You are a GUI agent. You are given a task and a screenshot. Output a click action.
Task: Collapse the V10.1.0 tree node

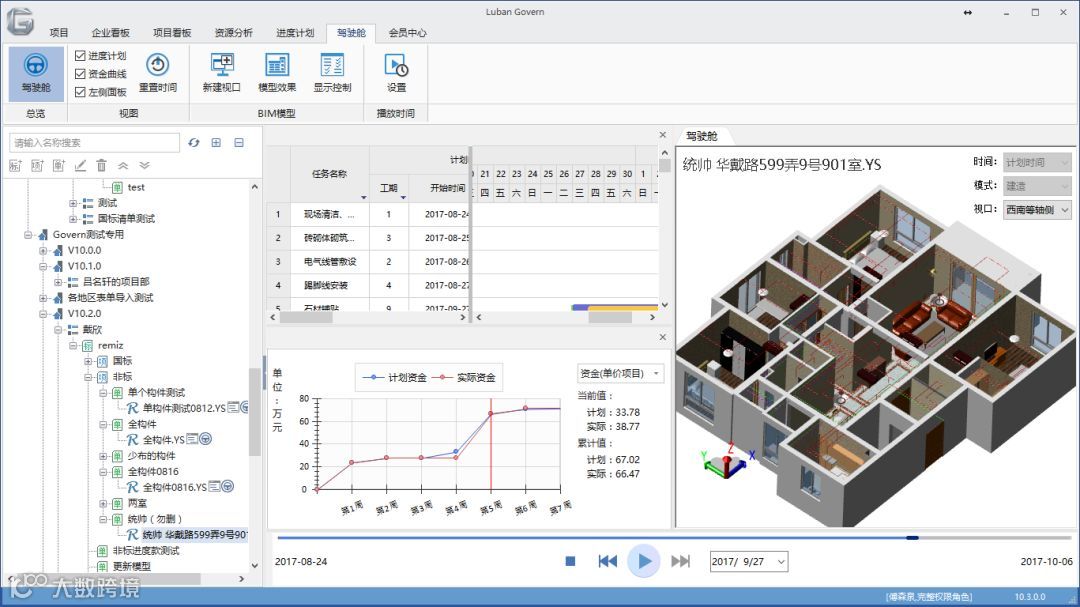tap(43, 266)
